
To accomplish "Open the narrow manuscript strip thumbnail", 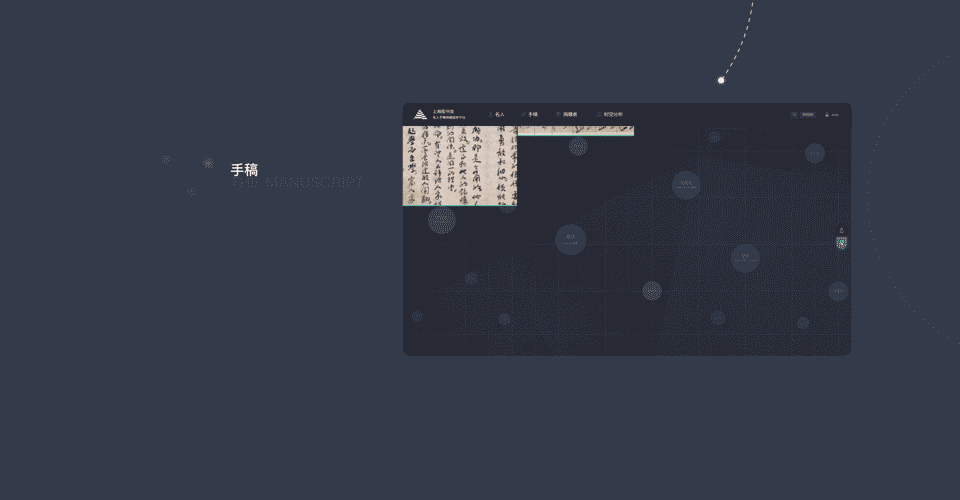I will tap(576, 131).
